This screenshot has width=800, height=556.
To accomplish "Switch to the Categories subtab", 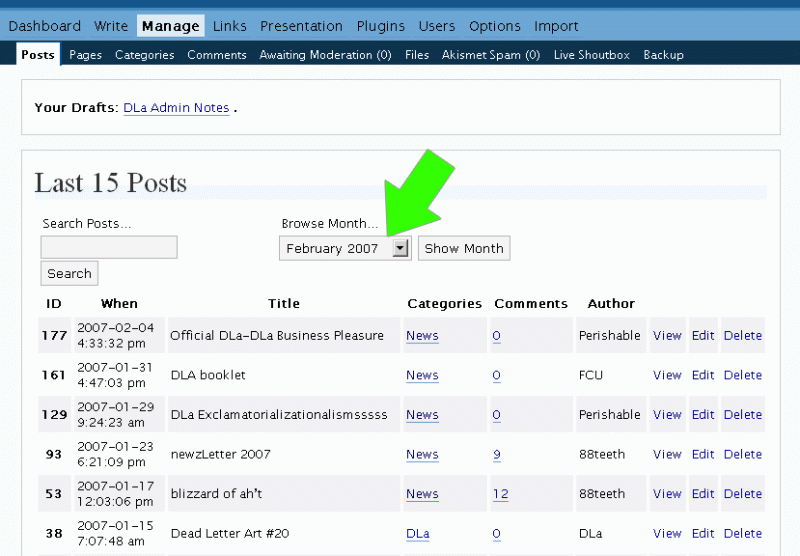I will tap(144, 55).
